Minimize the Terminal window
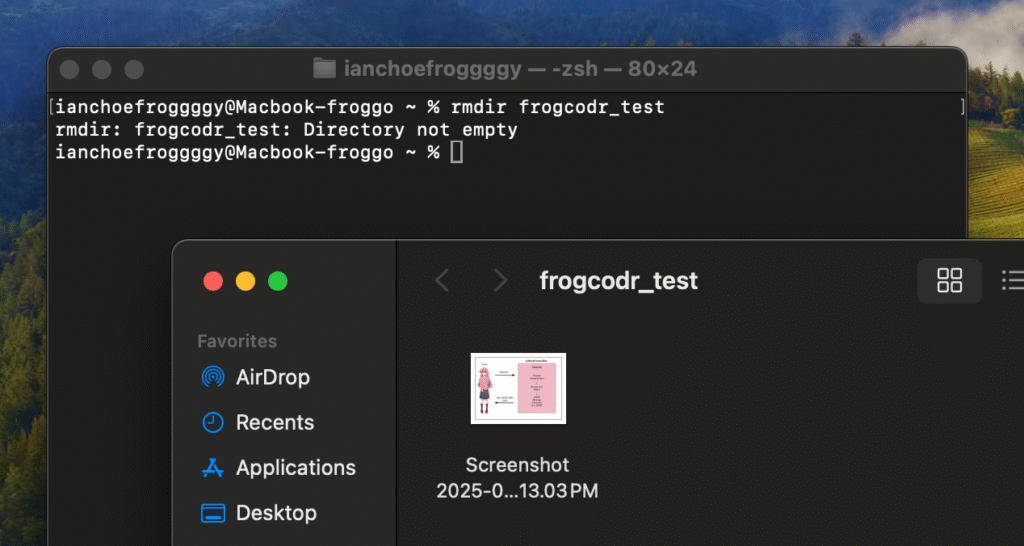Image resolution: width=1024 pixels, height=546 pixels. [101, 70]
